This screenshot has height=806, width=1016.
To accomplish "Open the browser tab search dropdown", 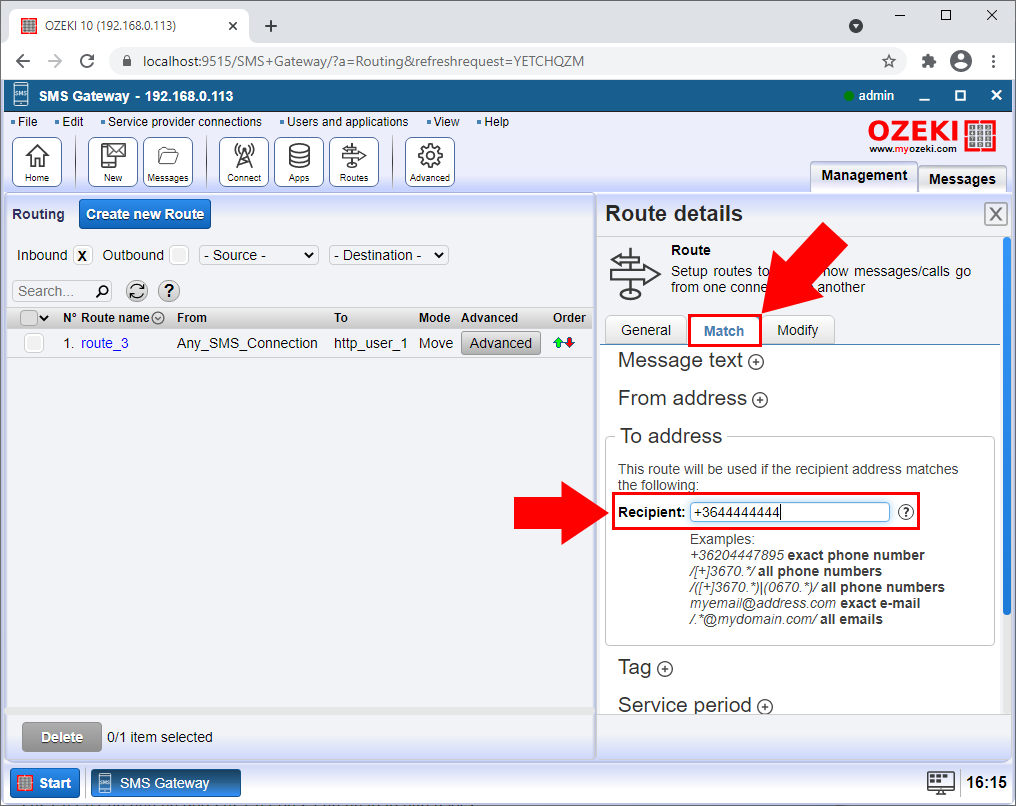I will point(856,26).
